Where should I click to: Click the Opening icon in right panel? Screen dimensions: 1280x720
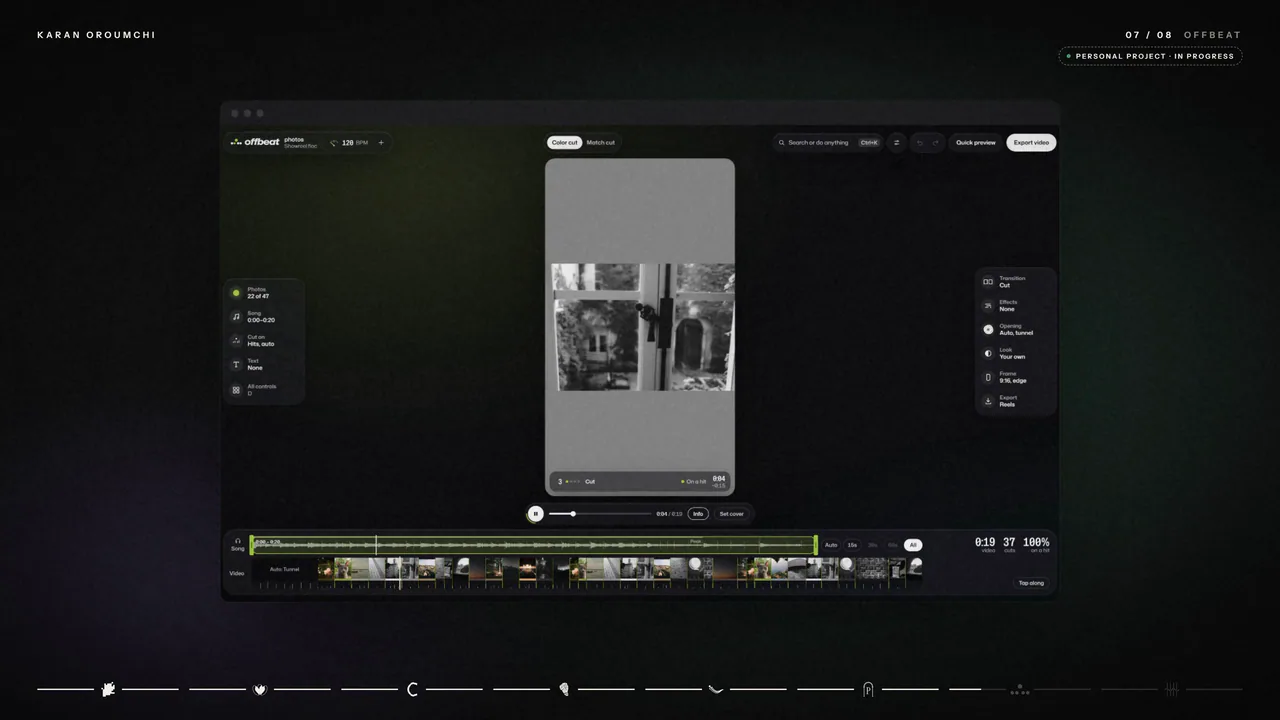click(x=988, y=329)
